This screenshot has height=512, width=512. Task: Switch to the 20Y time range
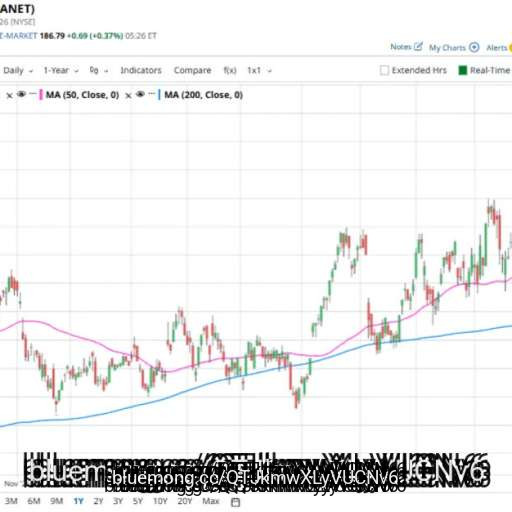tap(185, 501)
